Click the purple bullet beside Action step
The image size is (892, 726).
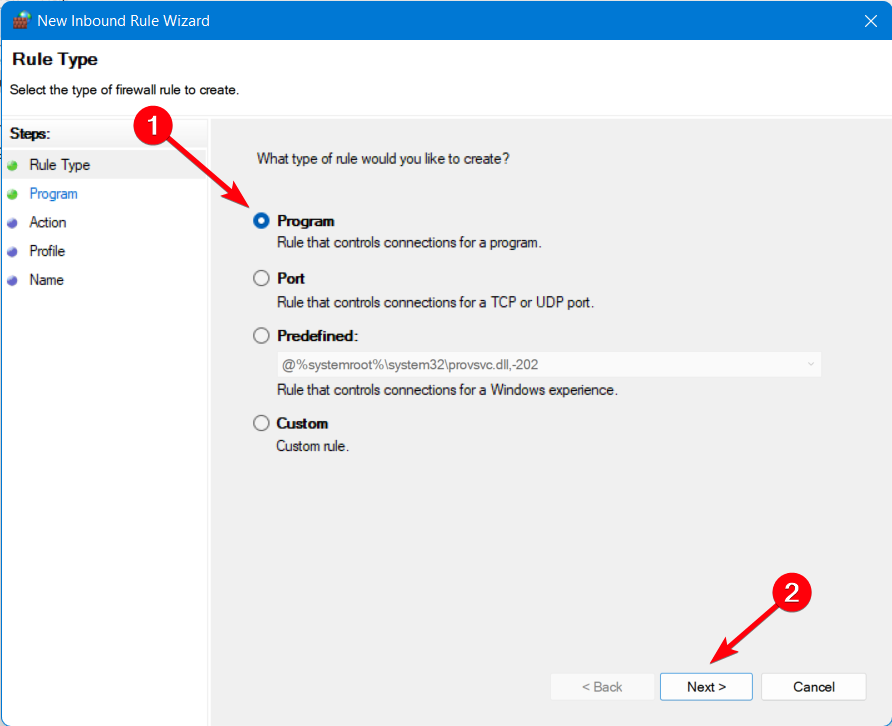tap(13, 223)
